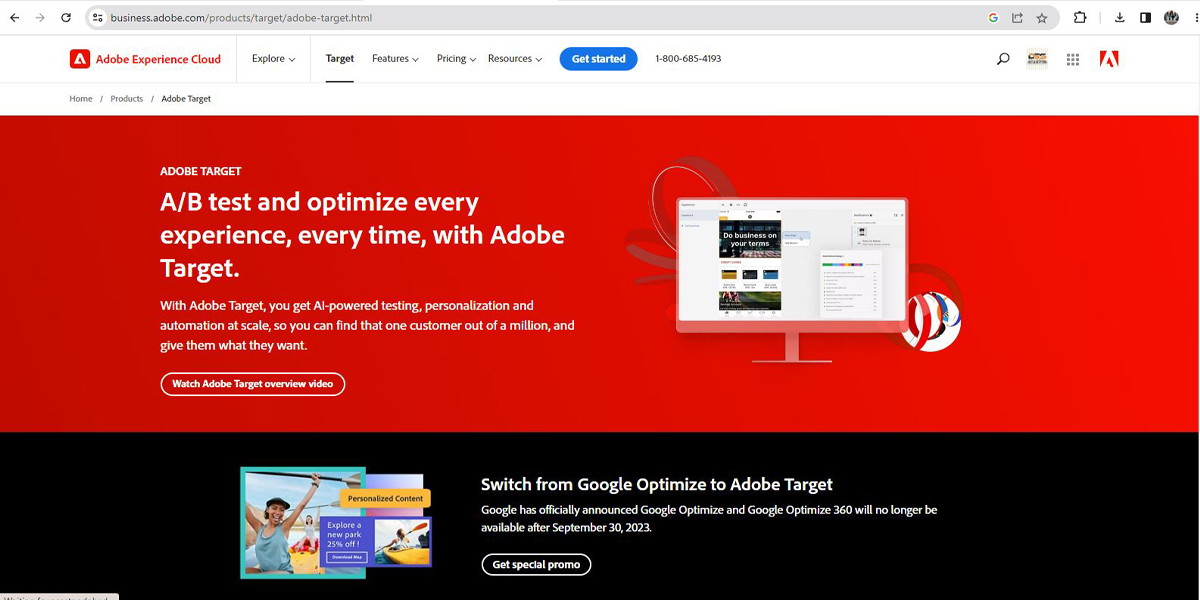Screen dimensions: 1200x600
Task: Click the A/B test and optimize headline
Action: pyautogui.click(x=362, y=235)
